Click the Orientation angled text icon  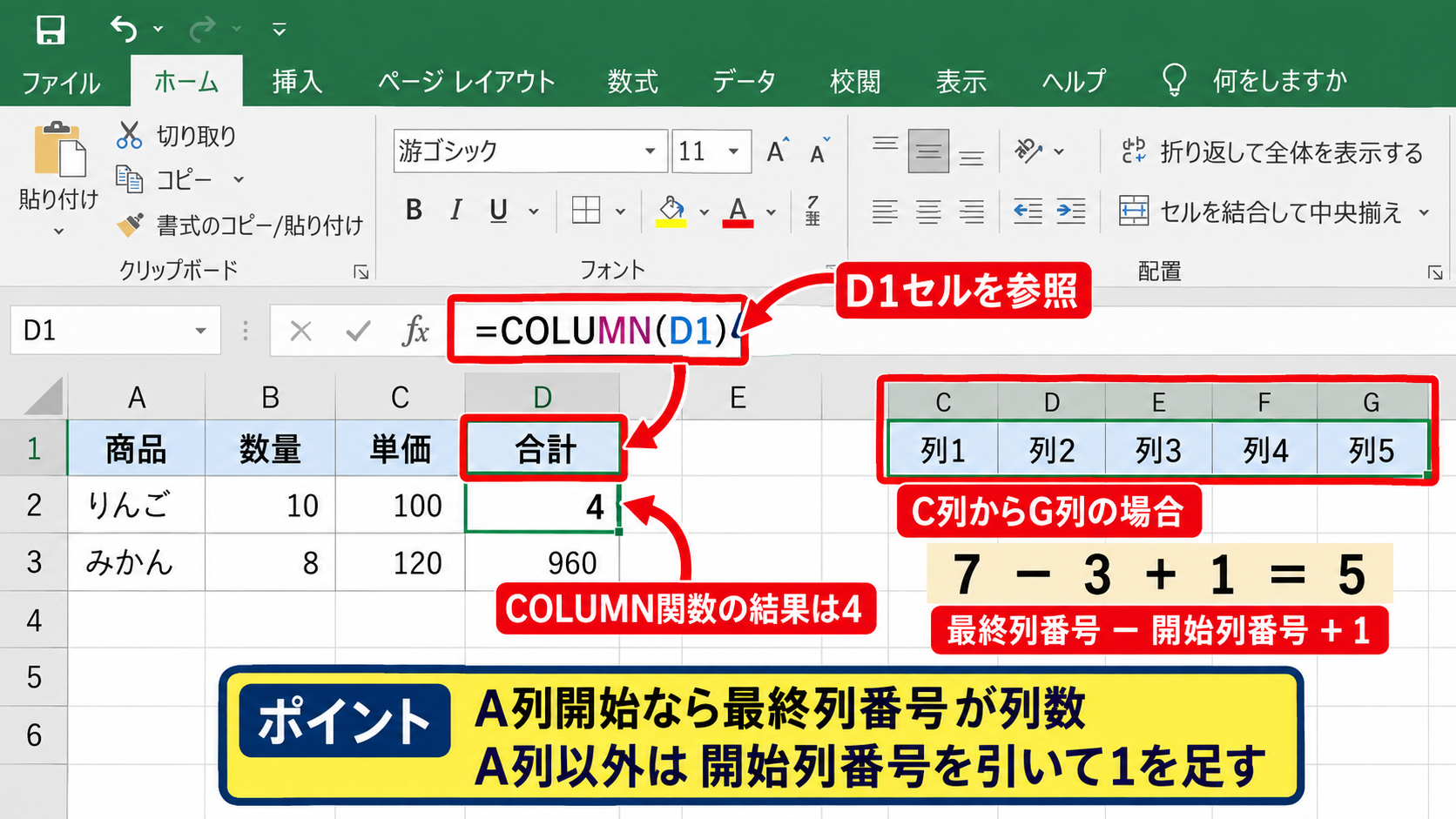point(1028,151)
